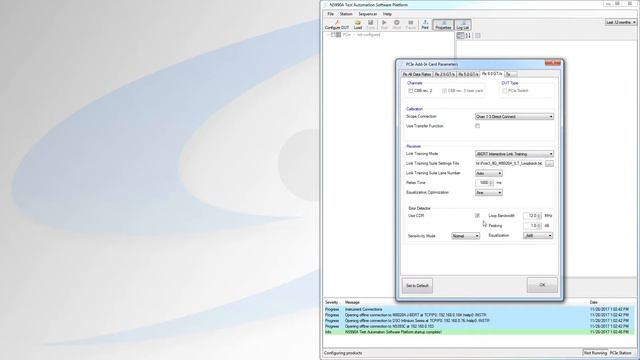Toggle the Properties toolbar button
This screenshot has height=360, width=640.
[x=443, y=25]
